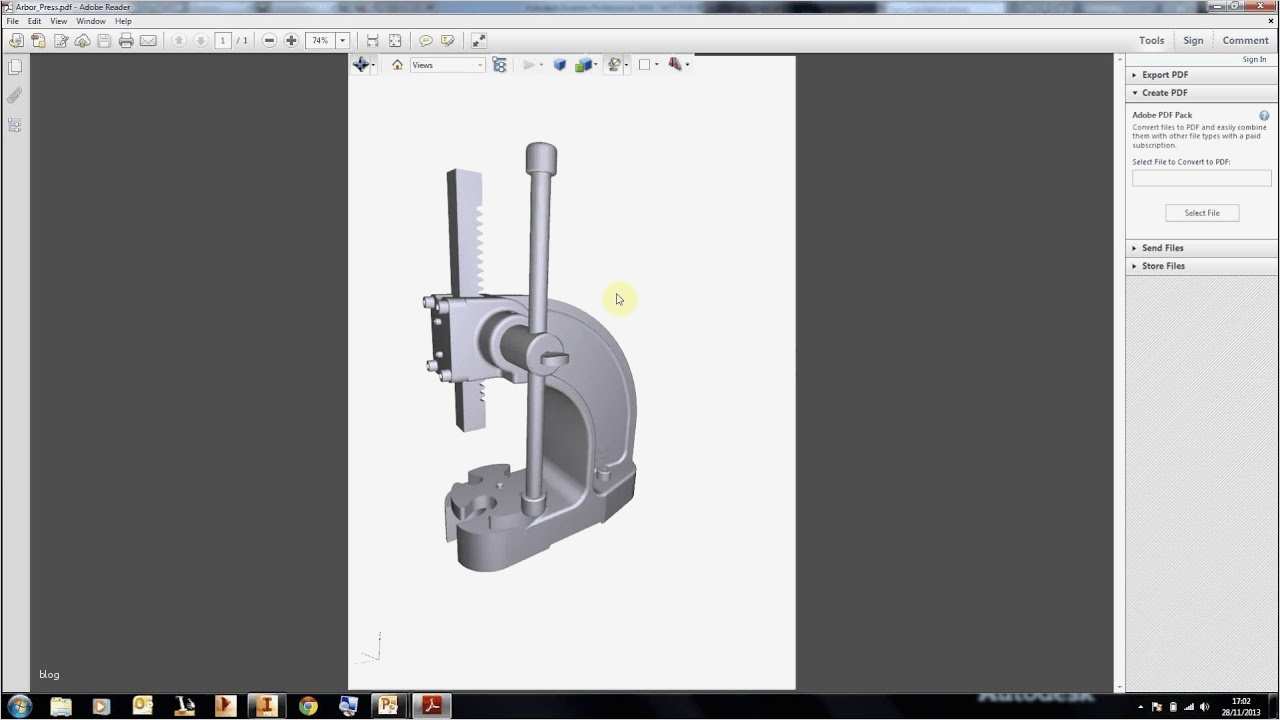Go to previous page arrow
The width and height of the screenshot is (1280, 720).
(179, 41)
